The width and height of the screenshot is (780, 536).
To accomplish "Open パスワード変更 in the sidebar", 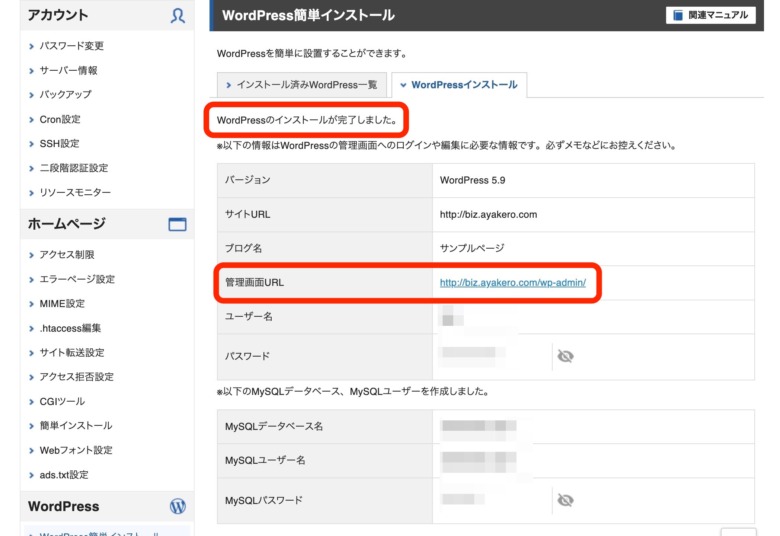I will coord(72,46).
